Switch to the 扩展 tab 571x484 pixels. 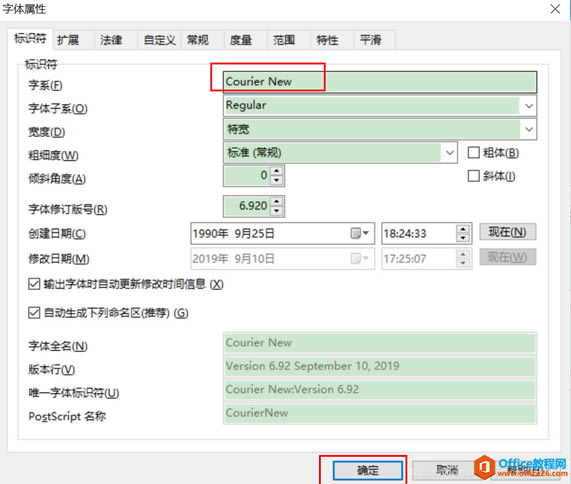coord(68,40)
